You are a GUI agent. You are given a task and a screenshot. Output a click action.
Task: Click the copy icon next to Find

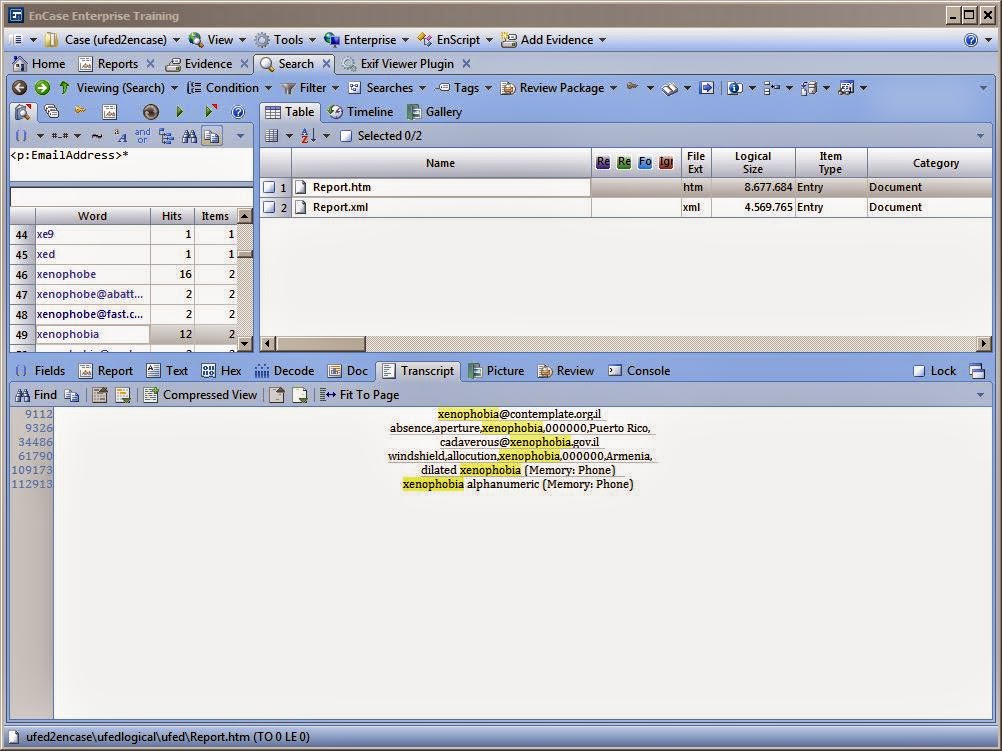click(x=72, y=395)
